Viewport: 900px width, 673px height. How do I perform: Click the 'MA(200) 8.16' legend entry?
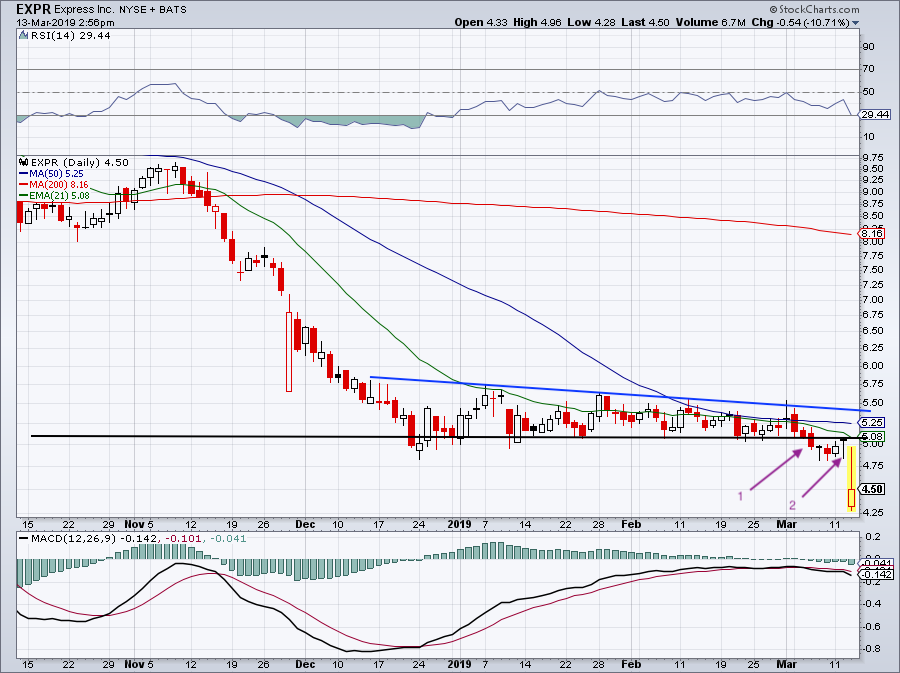point(53,185)
